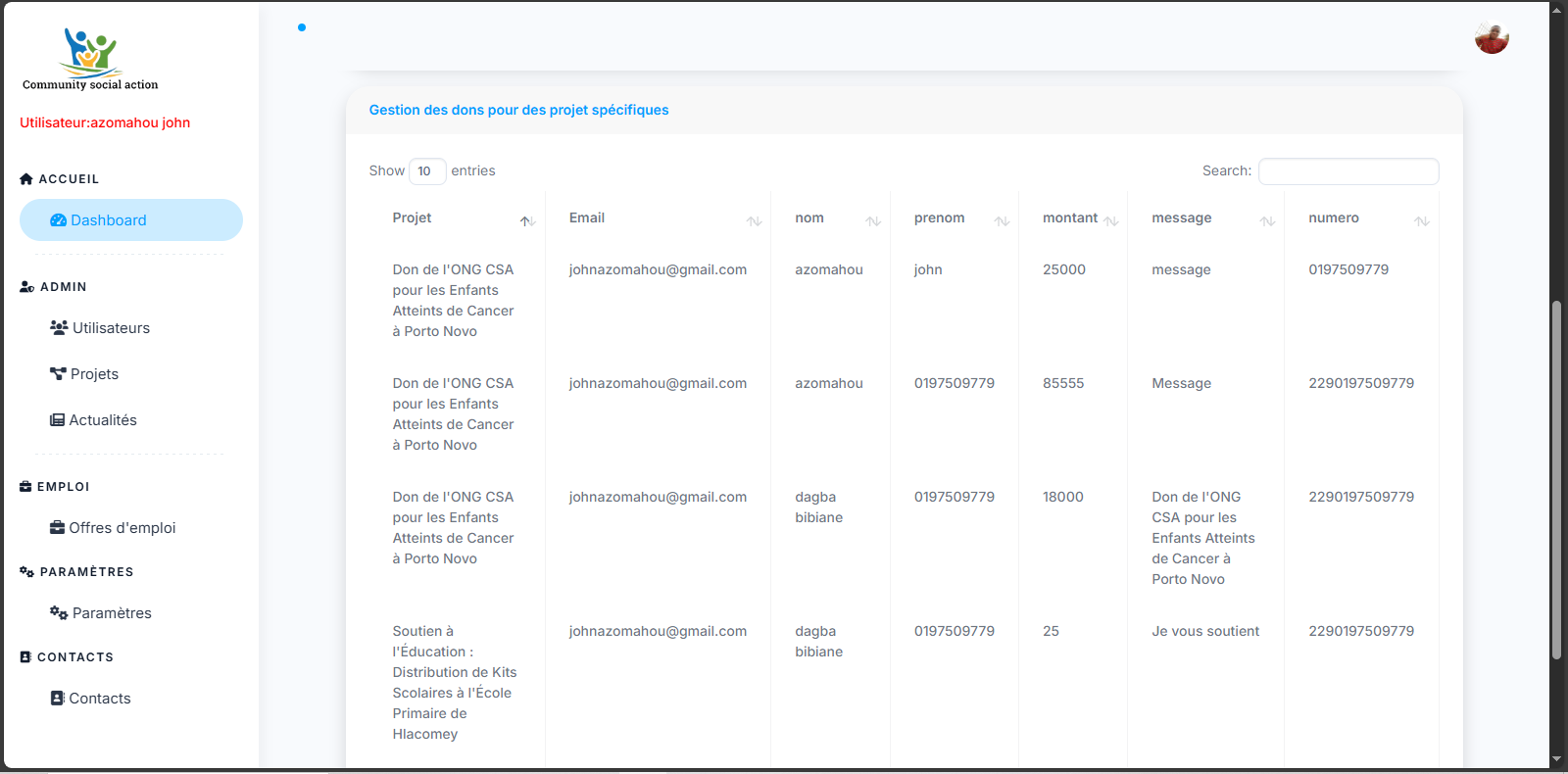The image size is (1568, 774).
Task: Click the Actualités newspaper icon
Action: pos(57,419)
